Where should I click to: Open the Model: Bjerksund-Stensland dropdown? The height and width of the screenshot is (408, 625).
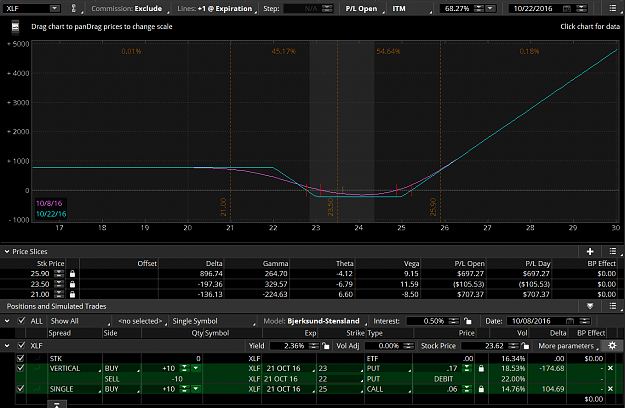click(x=315, y=321)
